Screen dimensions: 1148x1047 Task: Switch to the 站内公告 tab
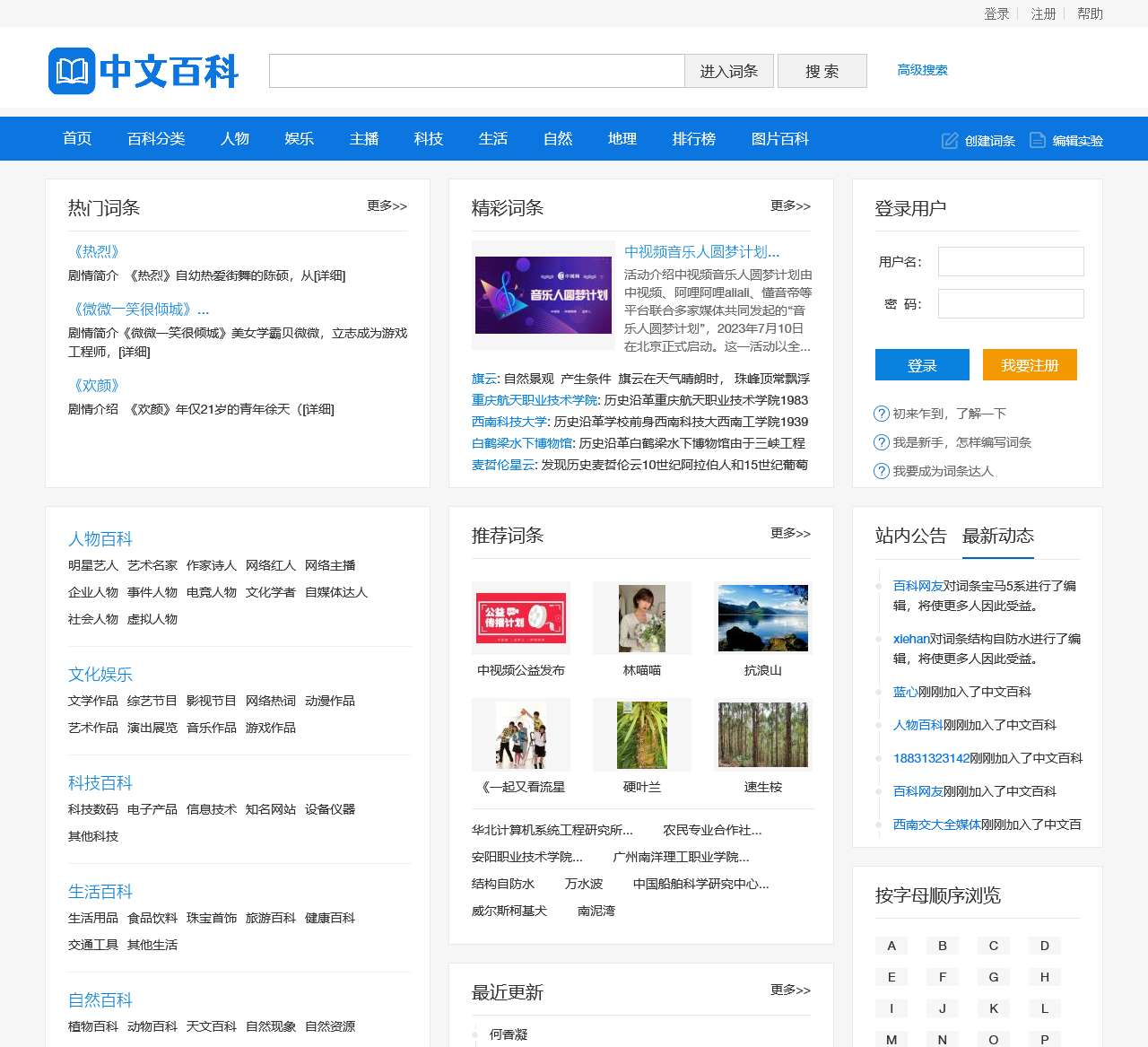(x=910, y=537)
